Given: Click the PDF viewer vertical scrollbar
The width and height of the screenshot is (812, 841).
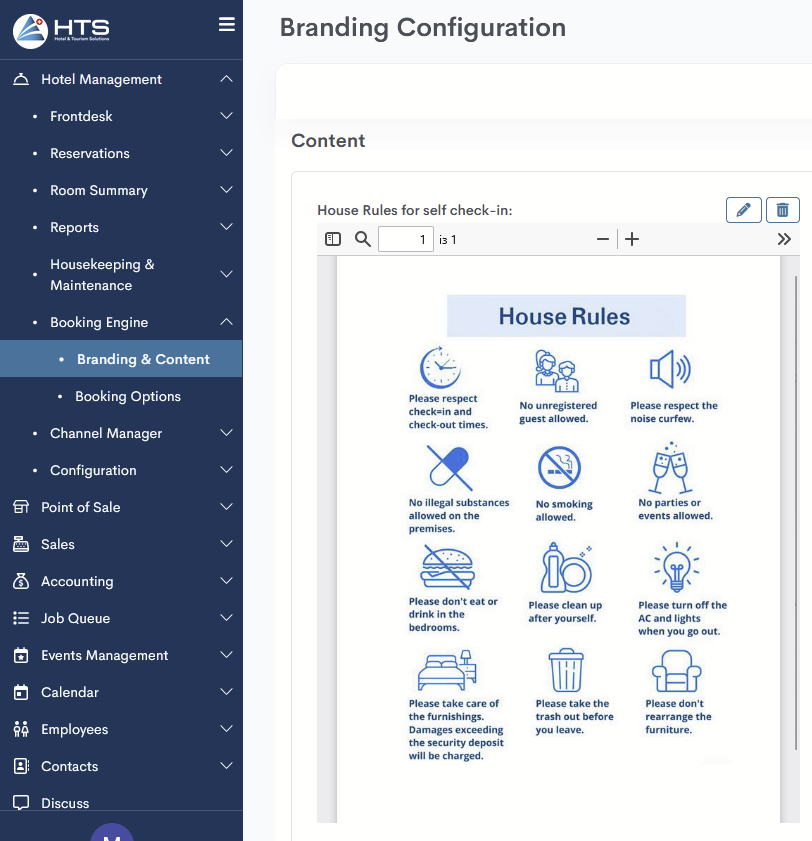Looking at the screenshot, I should (x=796, y=500).
